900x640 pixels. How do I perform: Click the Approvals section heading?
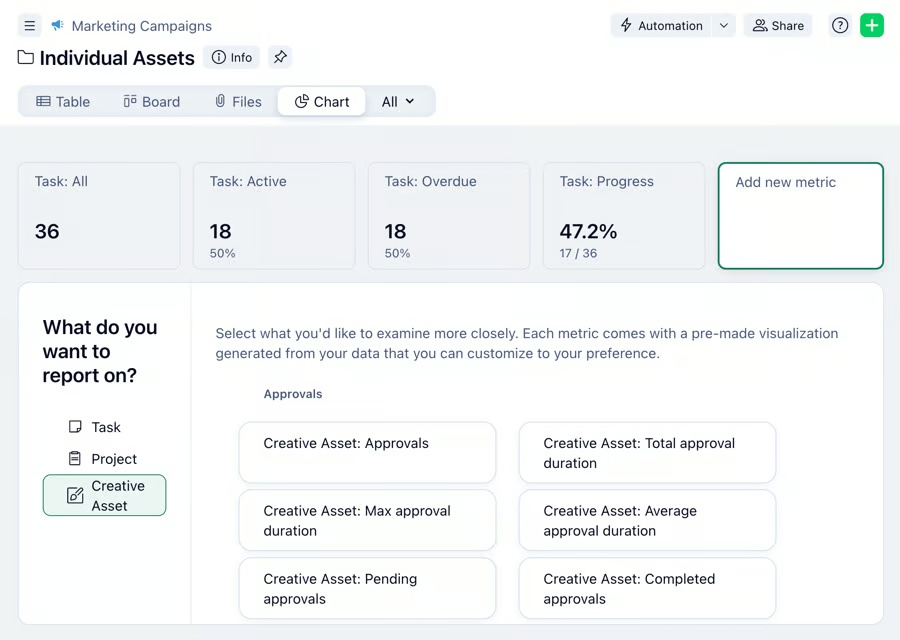[293, 394]
